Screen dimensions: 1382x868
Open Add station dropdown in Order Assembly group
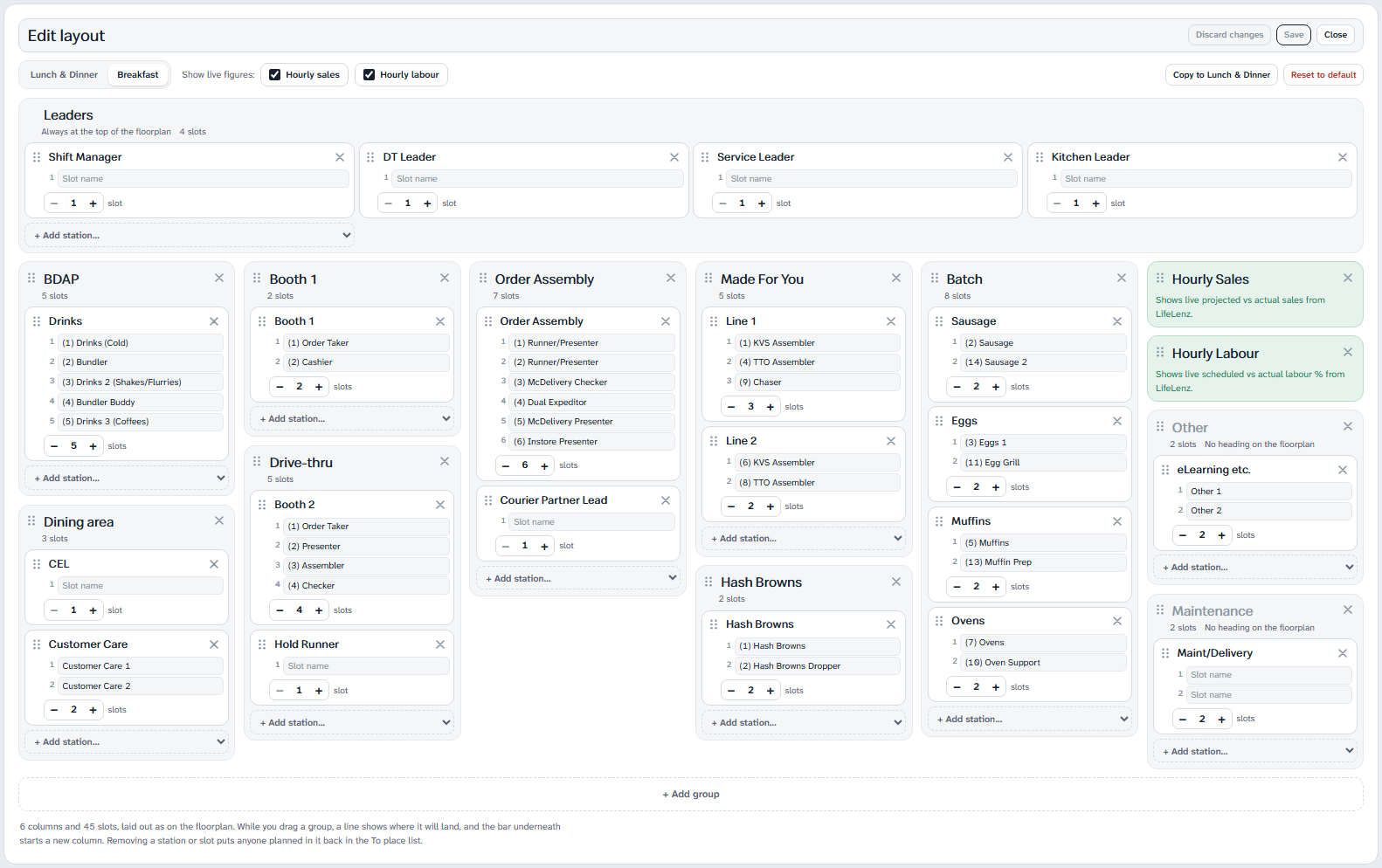(x=578, y=579)
